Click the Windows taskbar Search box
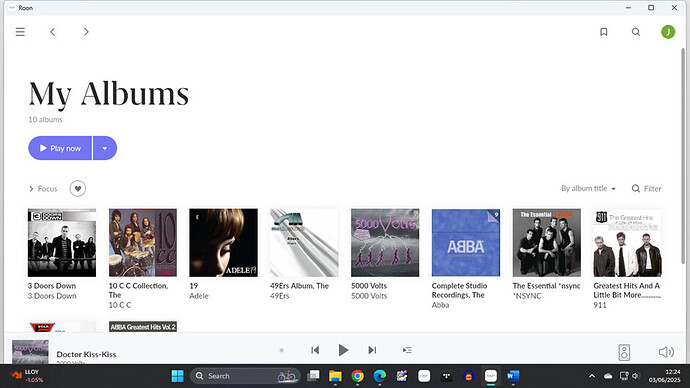This screenshot has width=690, height=388. [x=246, y=376]
